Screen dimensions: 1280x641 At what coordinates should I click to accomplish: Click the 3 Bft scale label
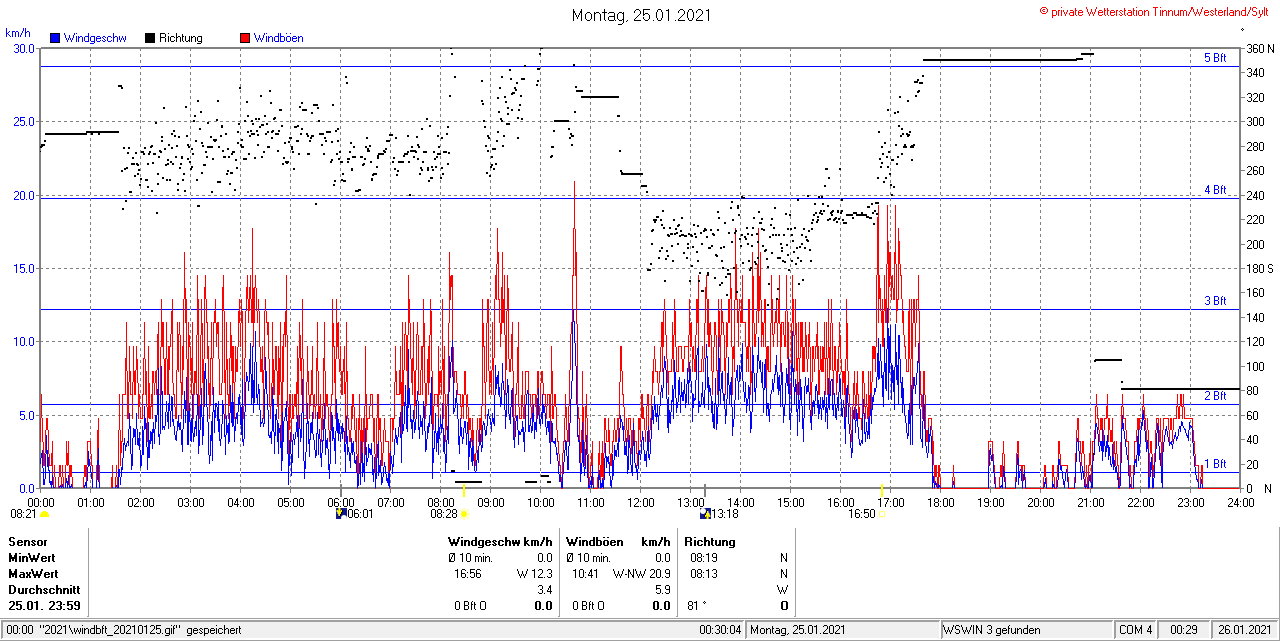[1215, 300]
